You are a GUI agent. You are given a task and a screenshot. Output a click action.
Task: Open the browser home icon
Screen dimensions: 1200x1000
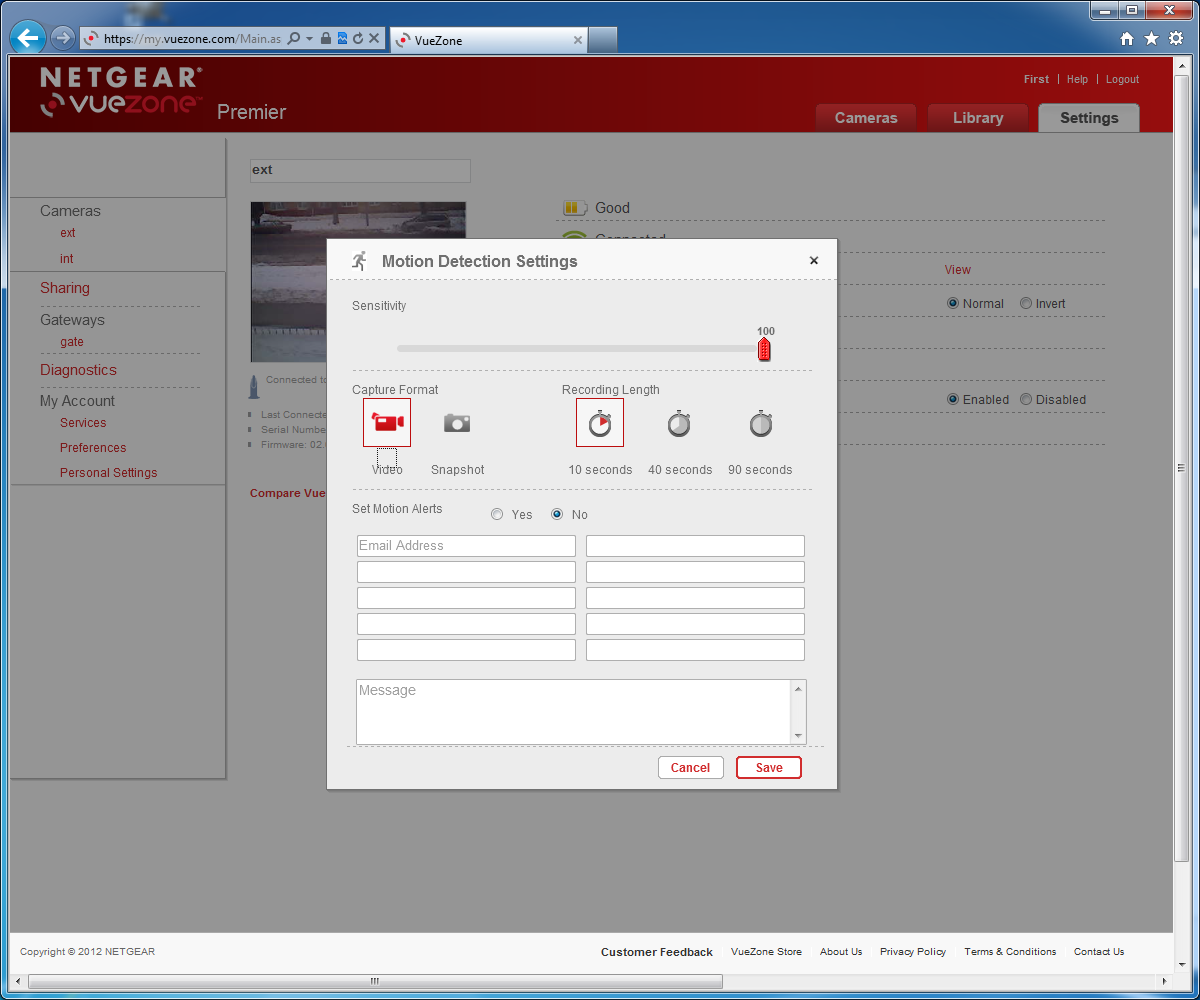click(x=1127, y=39)
